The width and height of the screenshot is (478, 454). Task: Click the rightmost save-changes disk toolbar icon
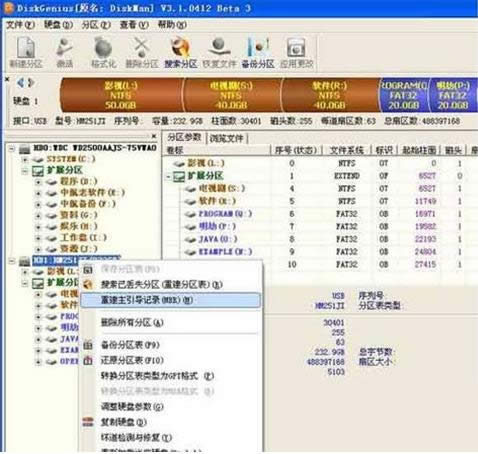[296, 52]
